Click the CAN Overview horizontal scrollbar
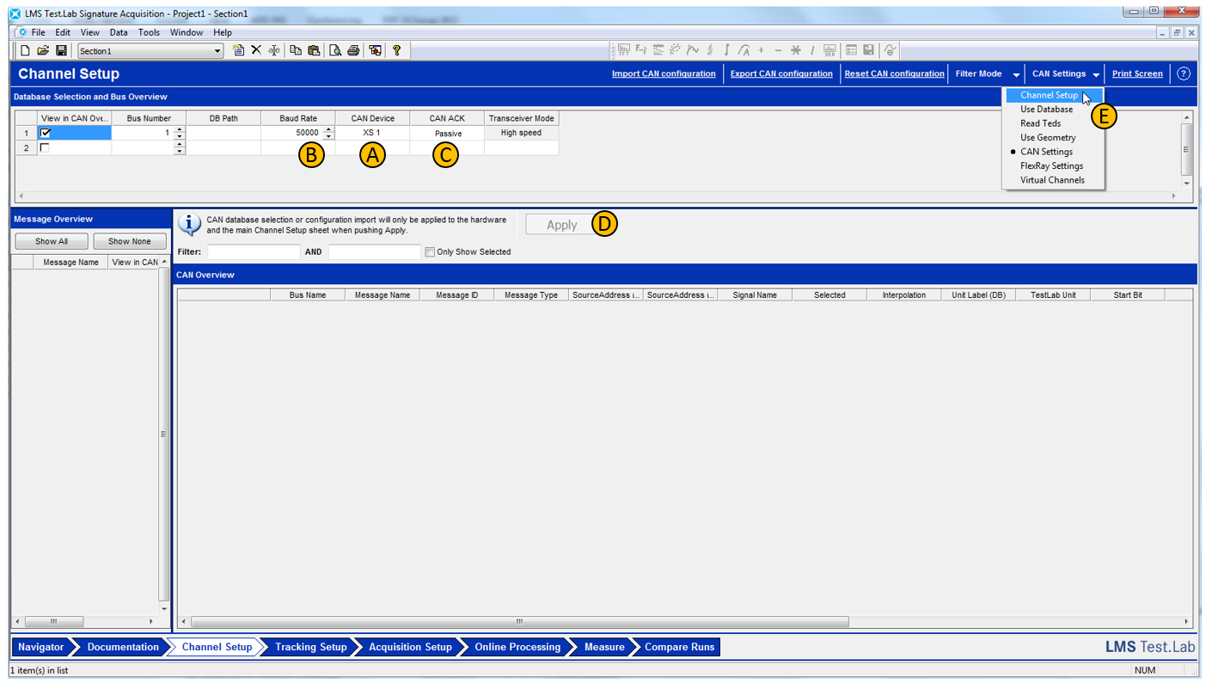The width and height of the screenshot is (1205, 681). 684,622
